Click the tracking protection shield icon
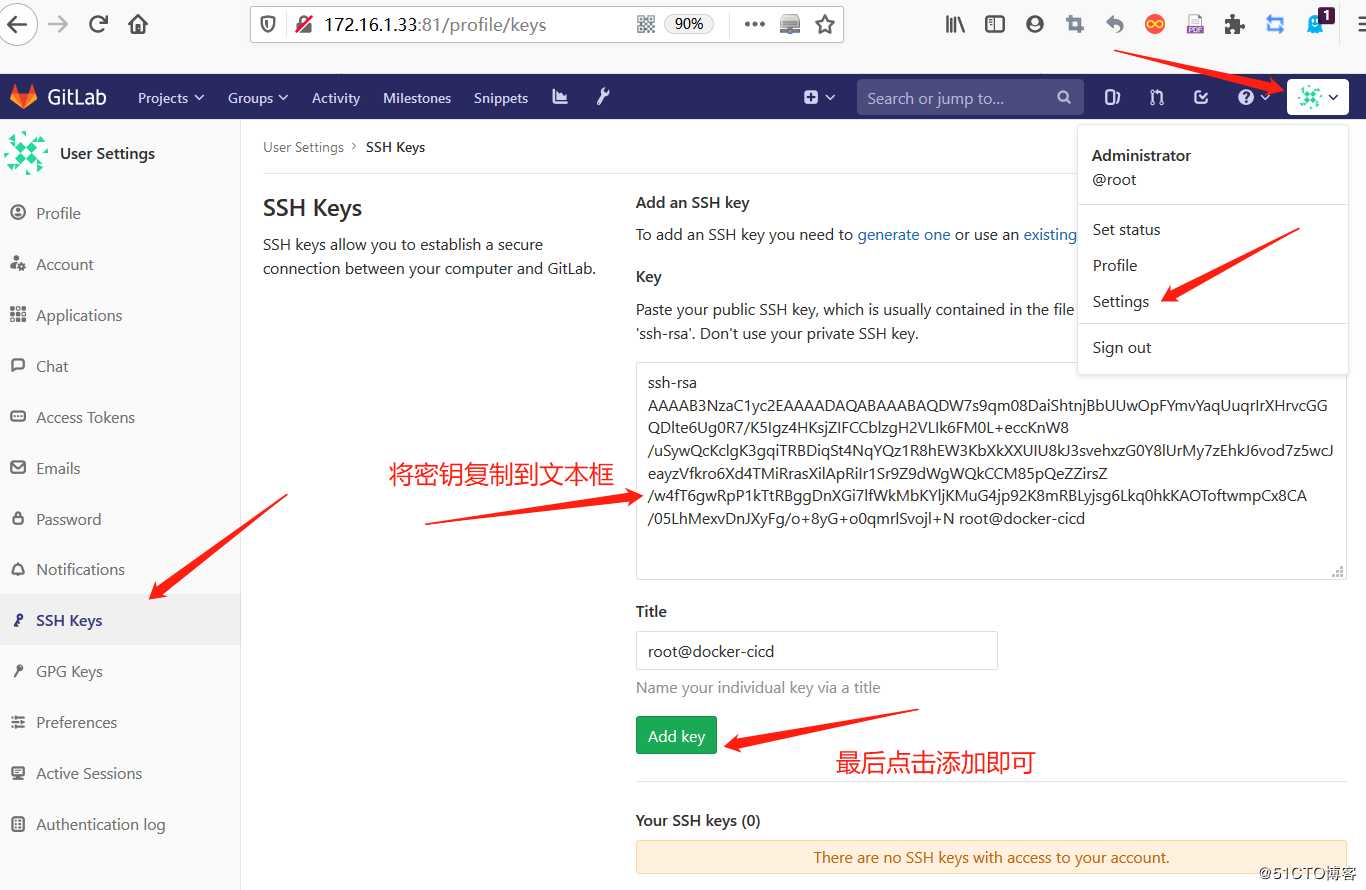 (x=268, y=25)
